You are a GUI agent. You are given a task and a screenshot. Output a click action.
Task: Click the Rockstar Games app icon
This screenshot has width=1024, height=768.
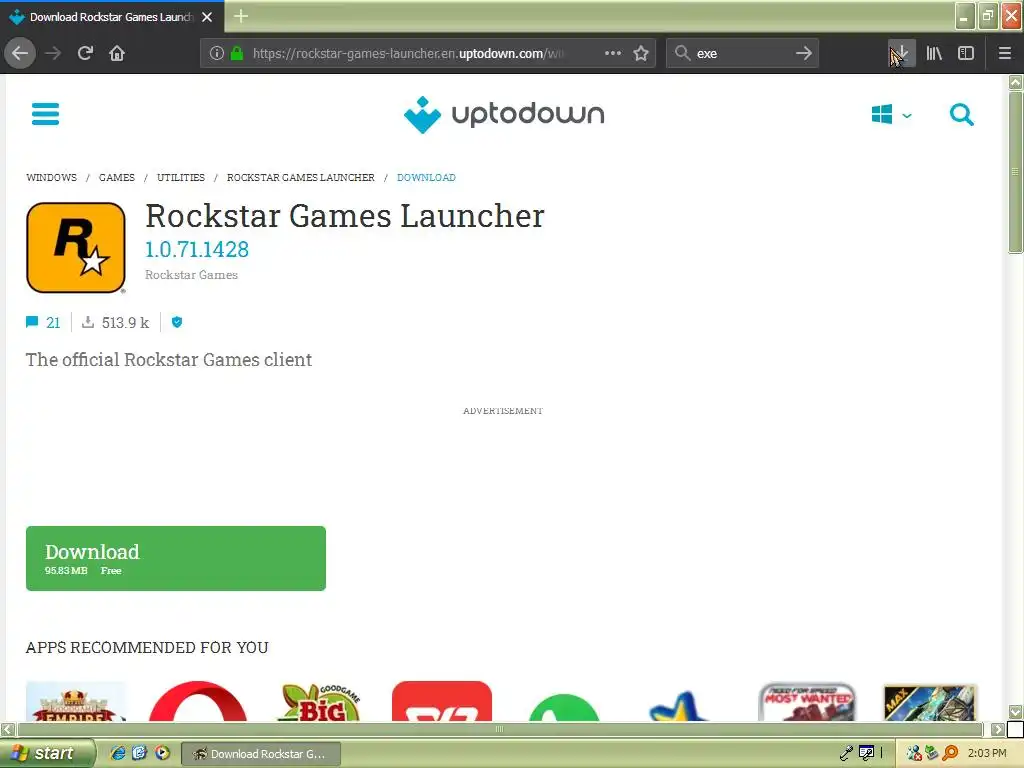[76, 248]
